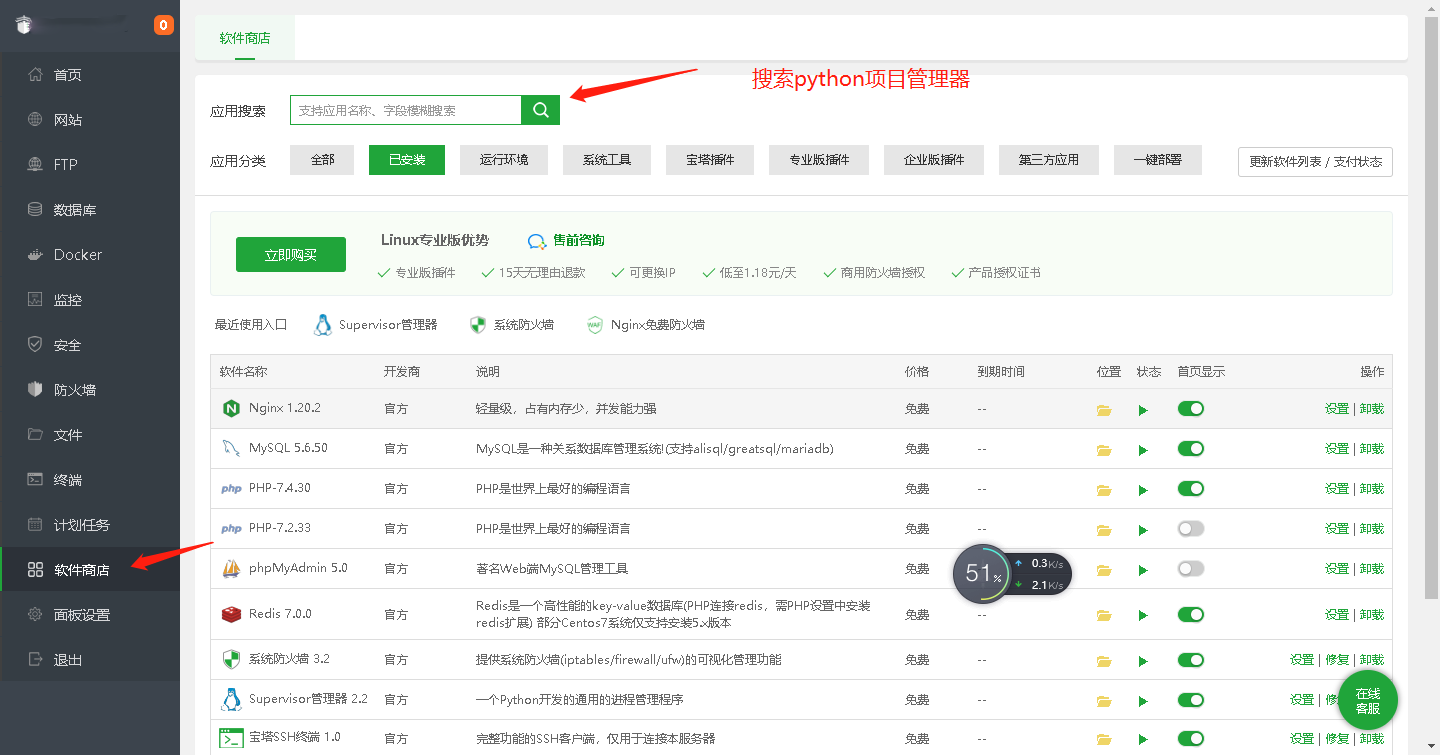1440x755 pixels.
Task: Click the MySQL status play icon
Action: (x=1143, y=450)
